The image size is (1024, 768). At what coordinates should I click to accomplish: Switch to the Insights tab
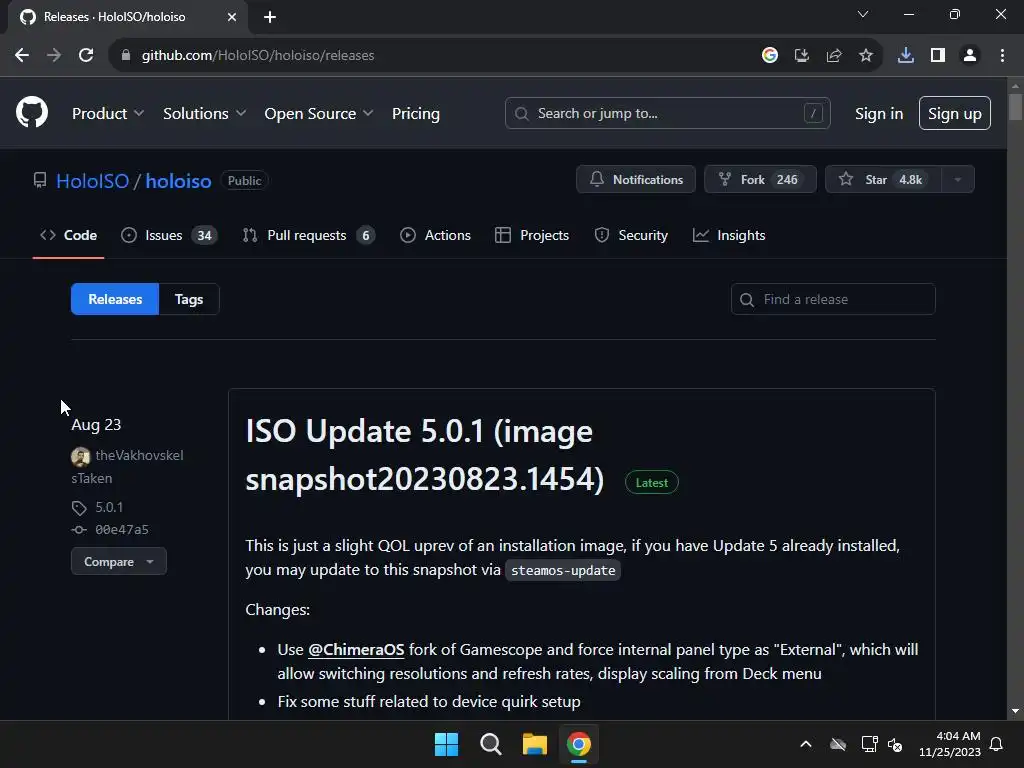coord(729,235)
